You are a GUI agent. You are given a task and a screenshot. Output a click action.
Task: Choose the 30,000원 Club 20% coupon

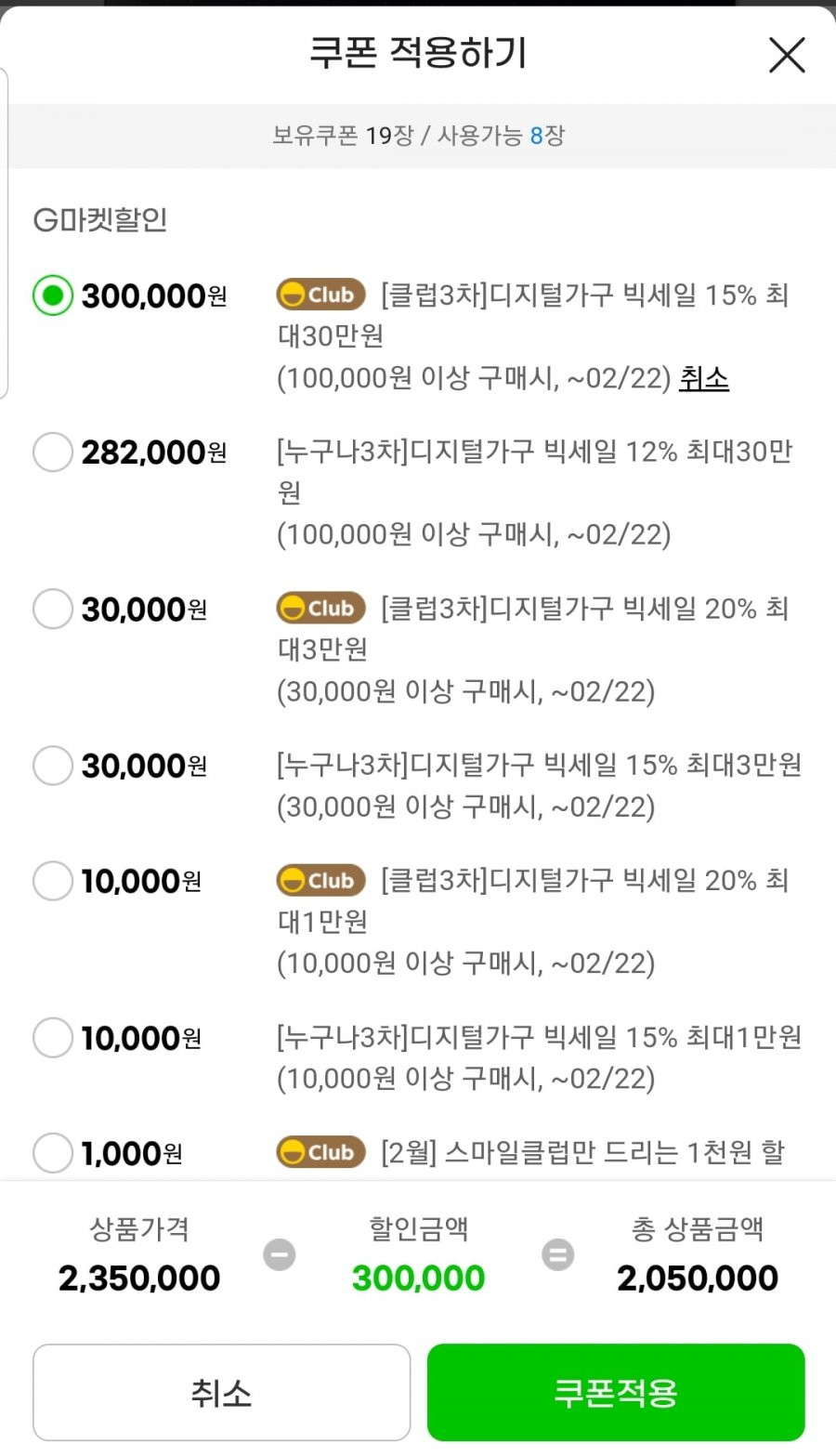(x=53, y=610)
